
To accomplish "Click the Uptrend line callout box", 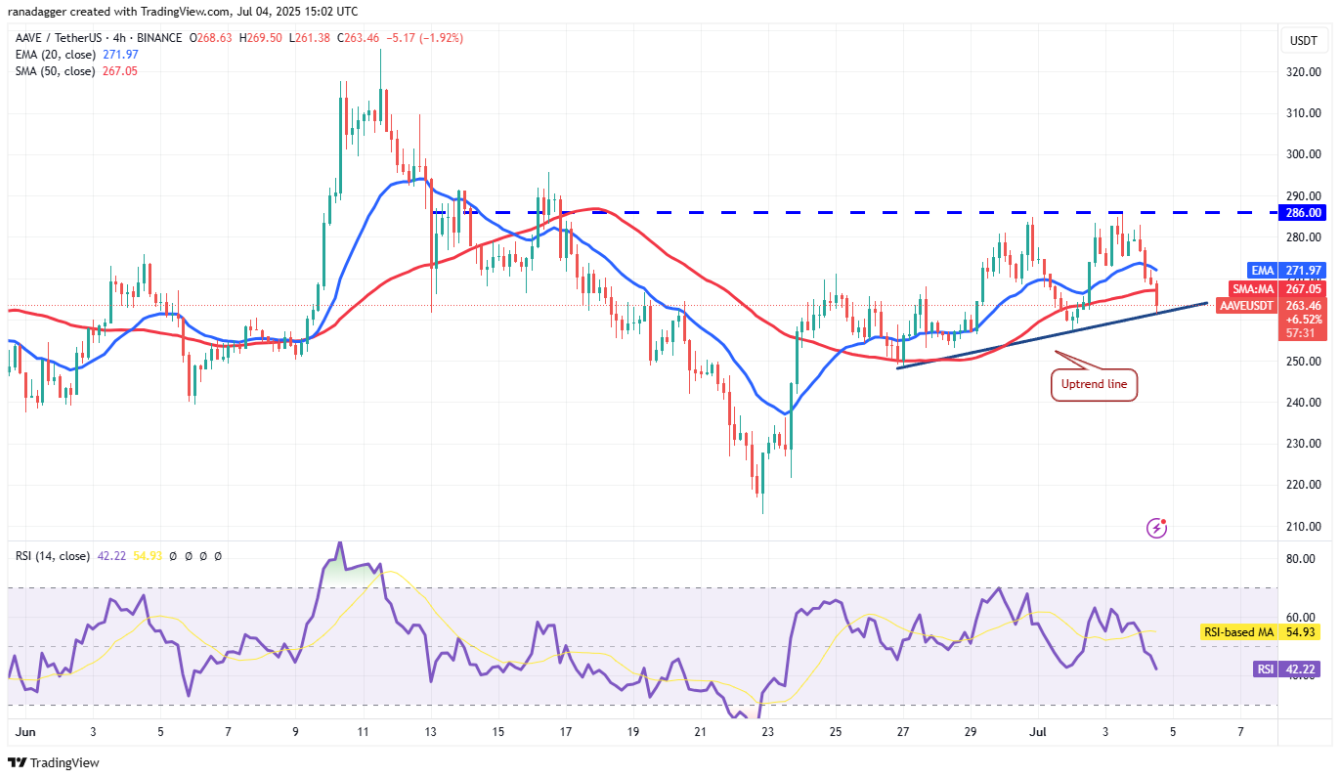I will 1094,384.
